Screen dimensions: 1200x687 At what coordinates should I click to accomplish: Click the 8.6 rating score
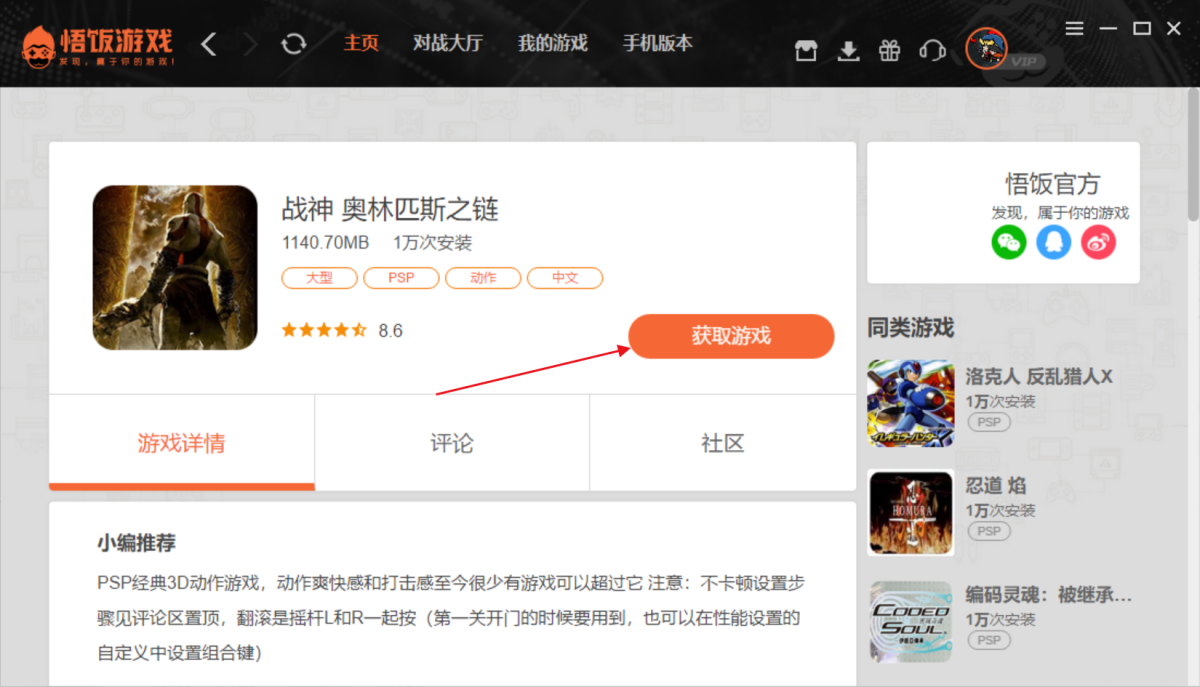(390, 330)
